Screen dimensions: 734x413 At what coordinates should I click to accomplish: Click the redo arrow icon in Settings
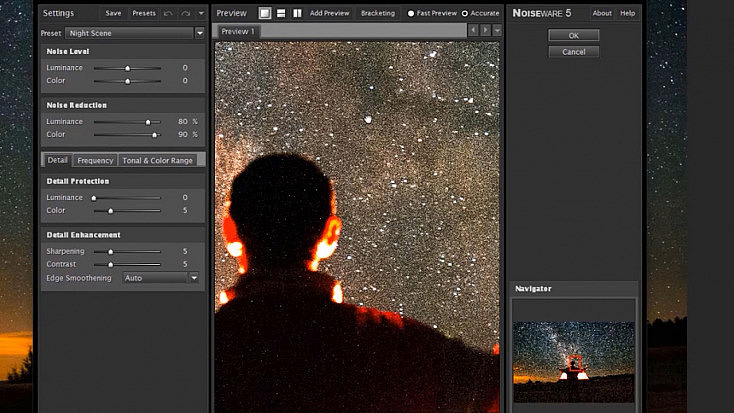click(185, 13)
